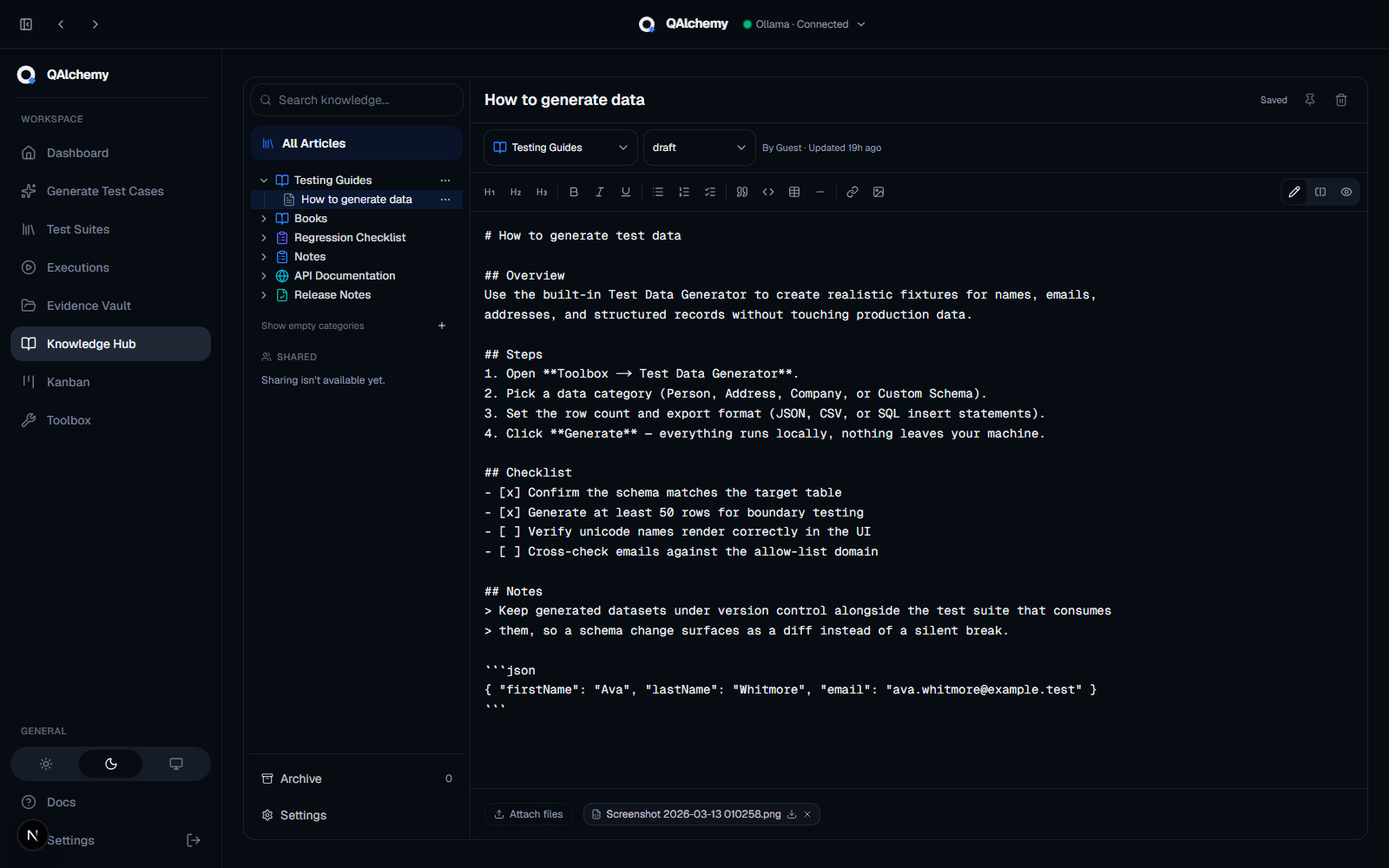Image resolution: width=1389 pixels, height=868 pixels.
Task: Log out using the exit icon
Action: [x=194, y=840]
